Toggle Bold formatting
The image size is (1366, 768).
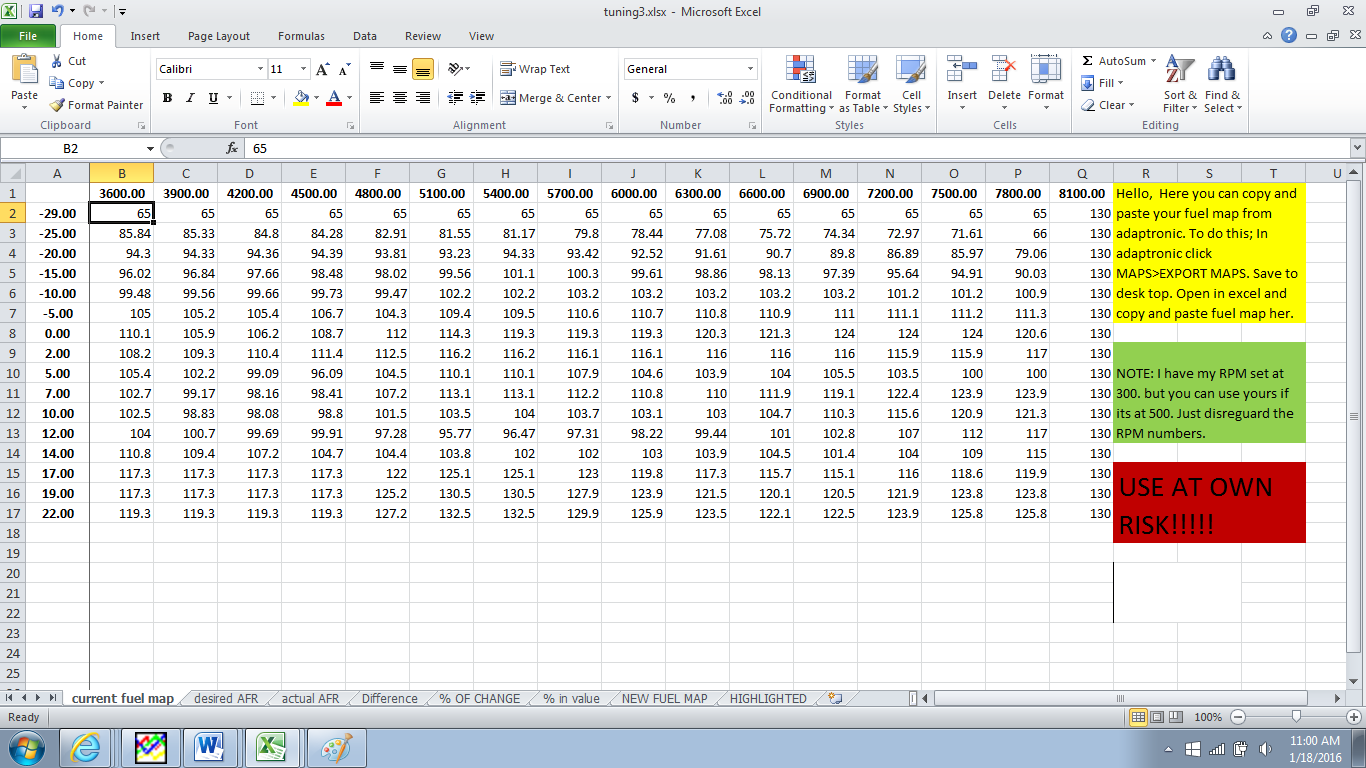(167, 98)
